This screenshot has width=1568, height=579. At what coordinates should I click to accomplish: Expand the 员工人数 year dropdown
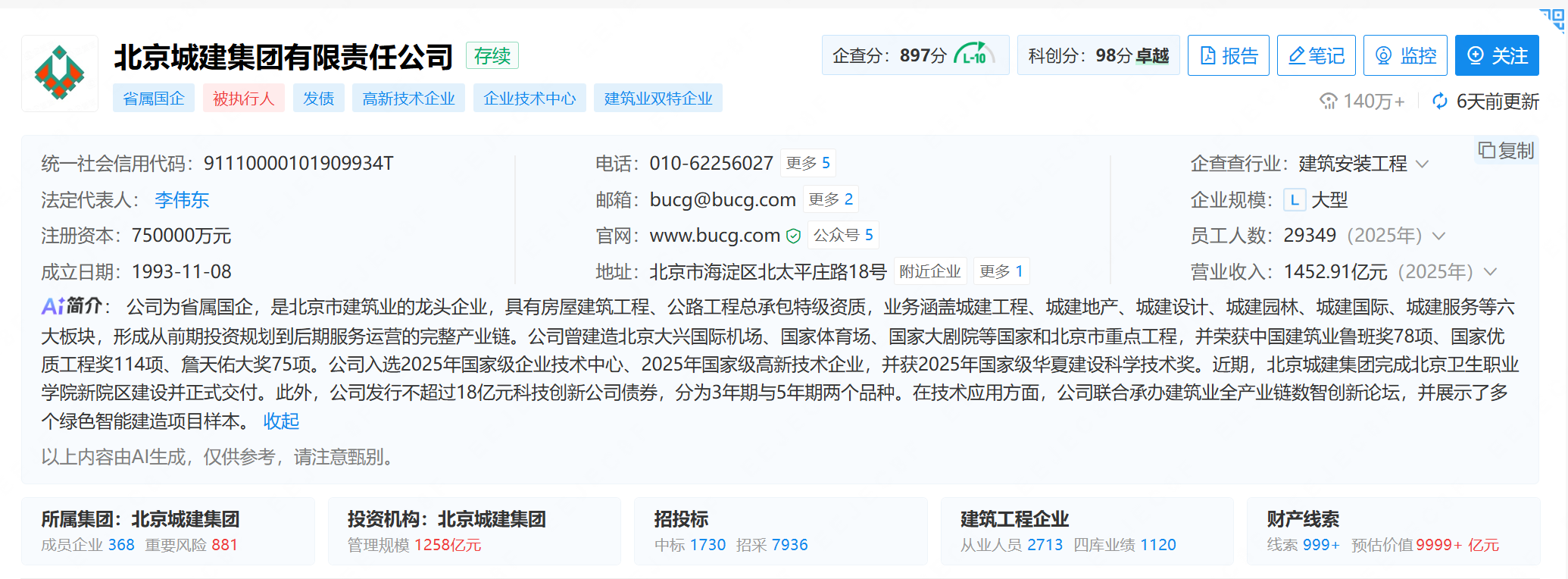tap(1439, 236)
